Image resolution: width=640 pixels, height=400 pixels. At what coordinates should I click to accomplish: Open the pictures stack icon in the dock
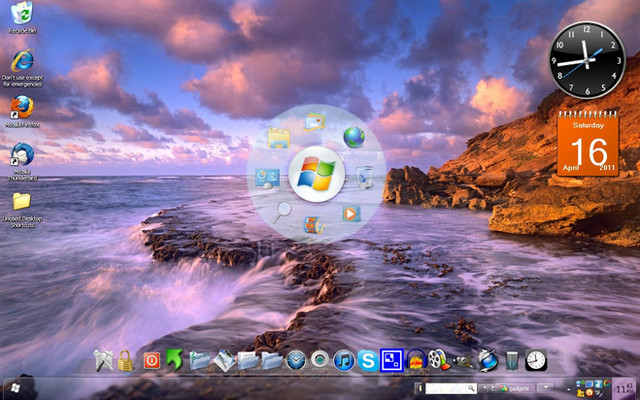click(x=224, y=361)
